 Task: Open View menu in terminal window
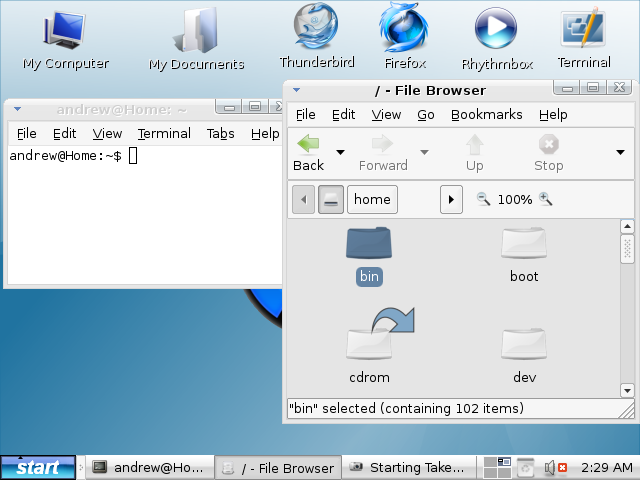pos(107,133)
